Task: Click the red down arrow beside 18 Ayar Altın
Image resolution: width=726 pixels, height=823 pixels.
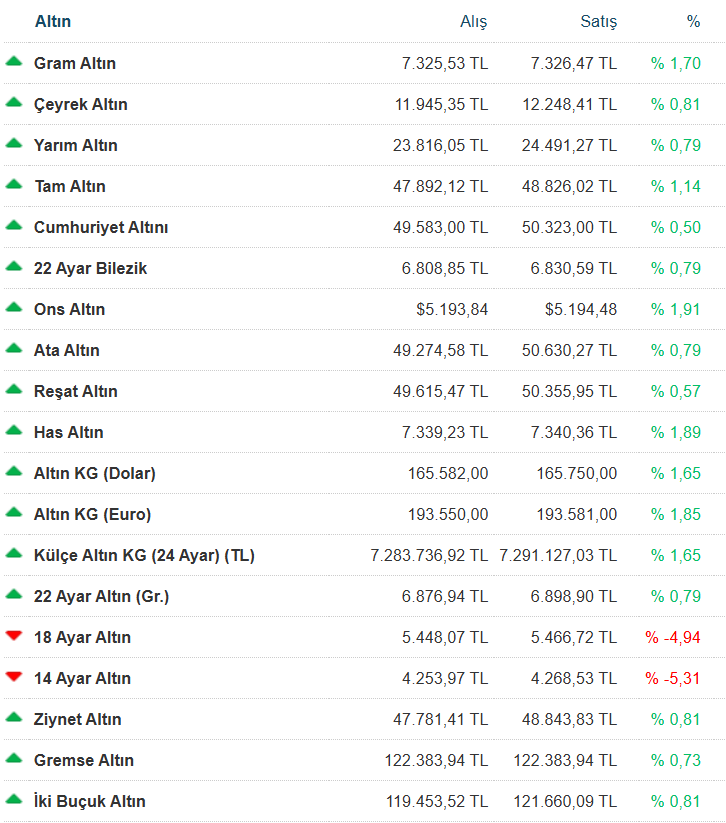Action: 14,636
